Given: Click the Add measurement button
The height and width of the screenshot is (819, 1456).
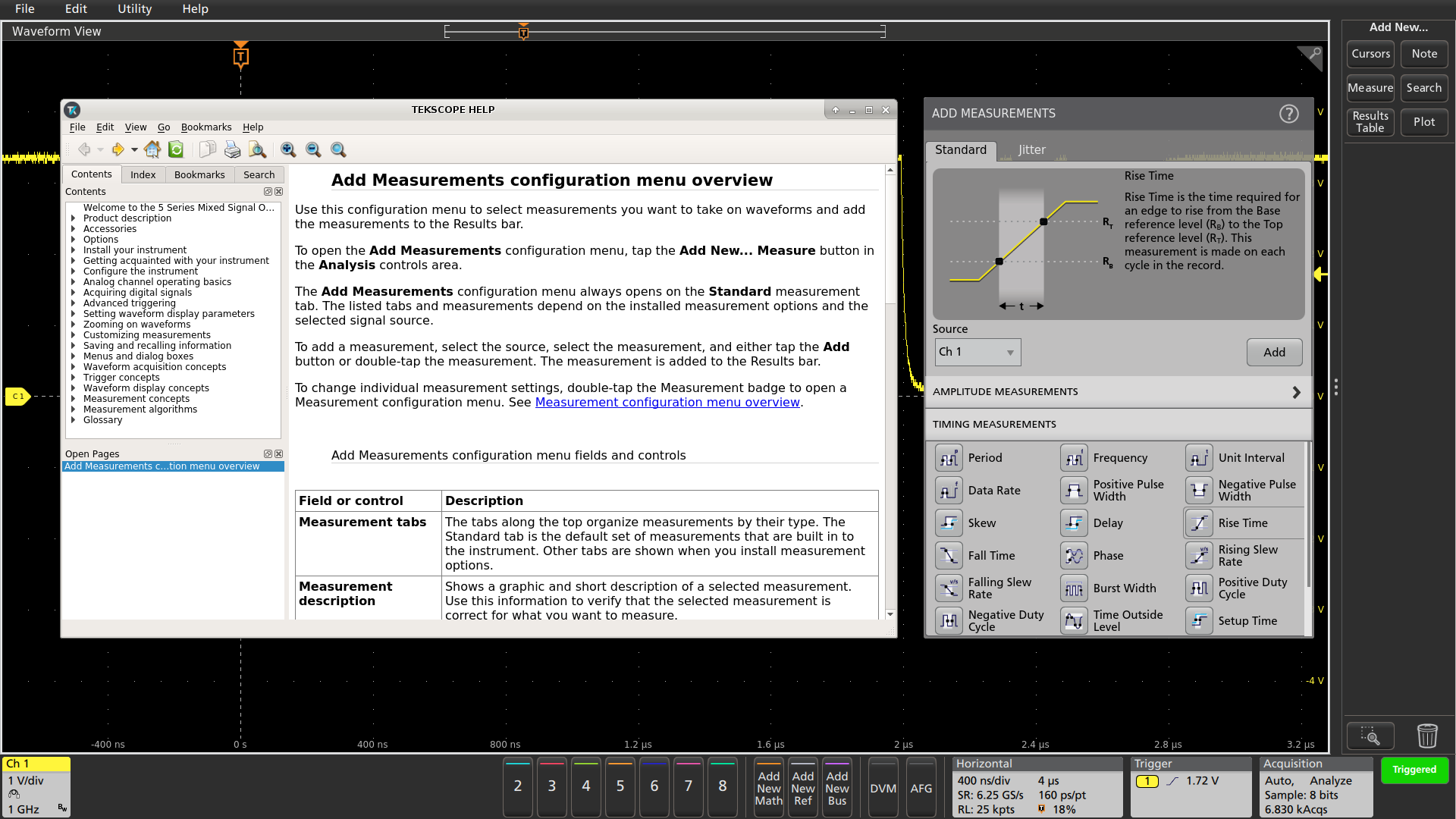Looking at the screenshot, I should [x=1274, y=352].
